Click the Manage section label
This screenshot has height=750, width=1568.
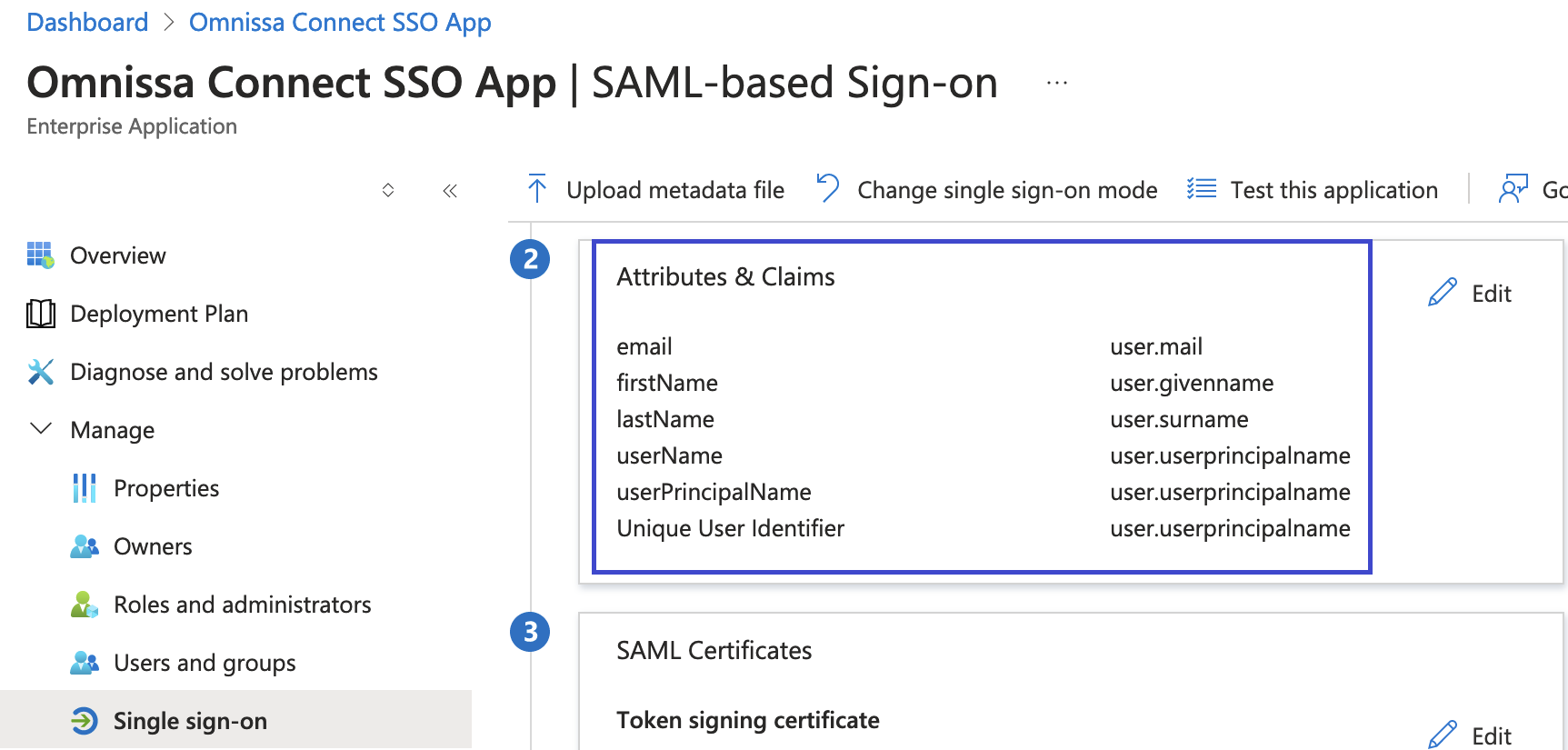tap(113, 430)
